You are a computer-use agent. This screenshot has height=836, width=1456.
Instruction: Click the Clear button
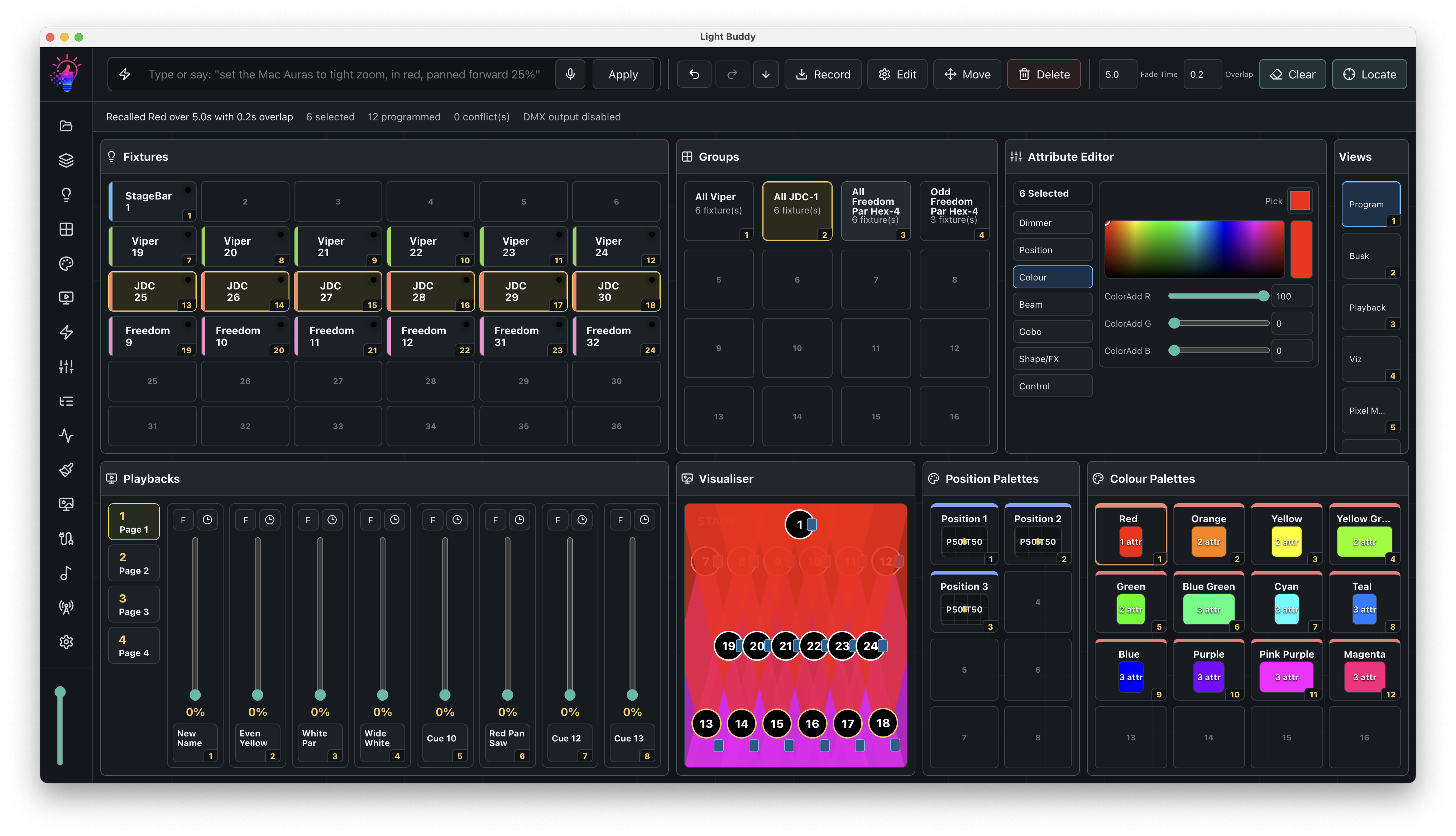[1292, 74]
